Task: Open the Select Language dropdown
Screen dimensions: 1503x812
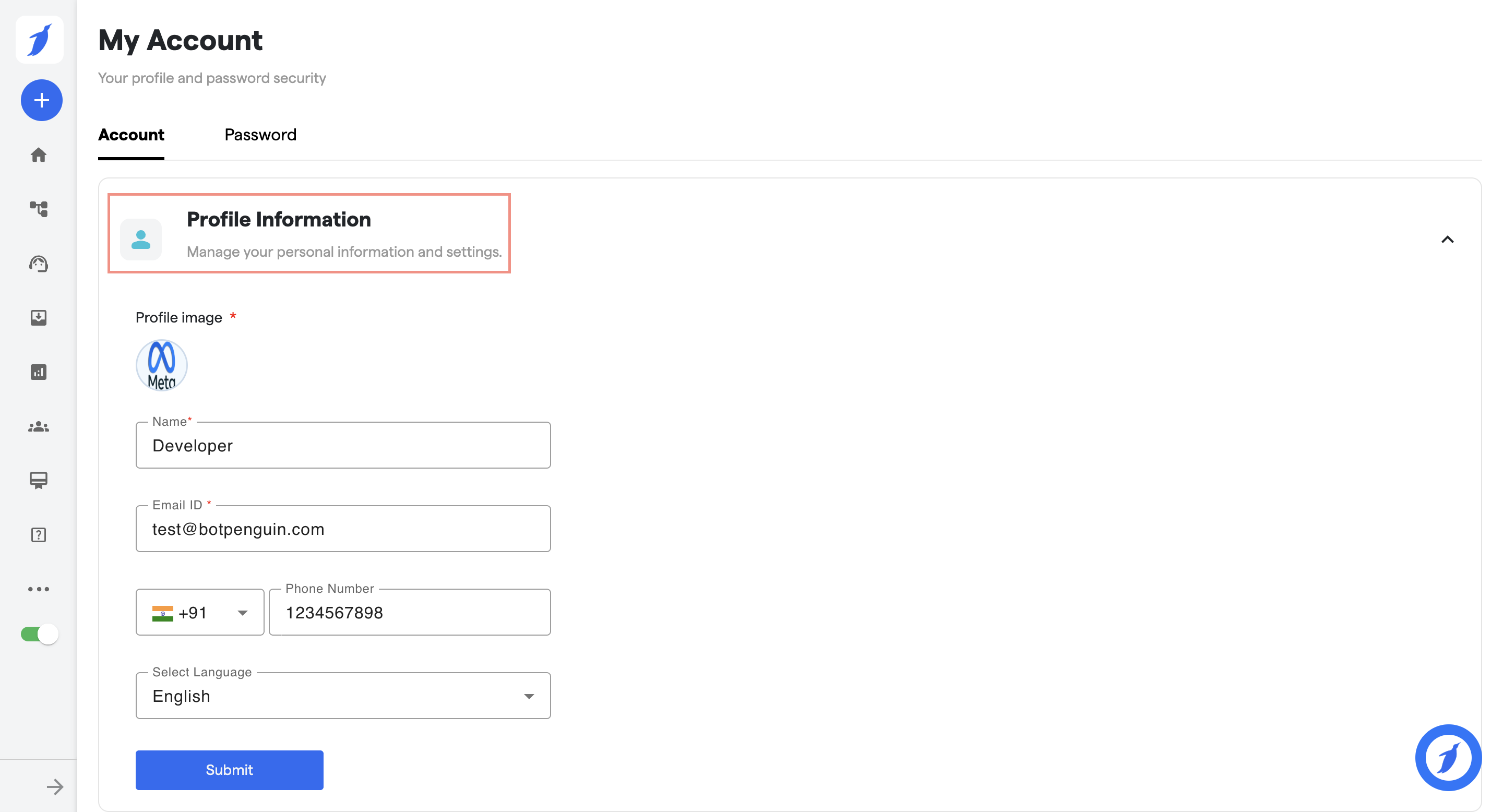Action: pos(343,696)
